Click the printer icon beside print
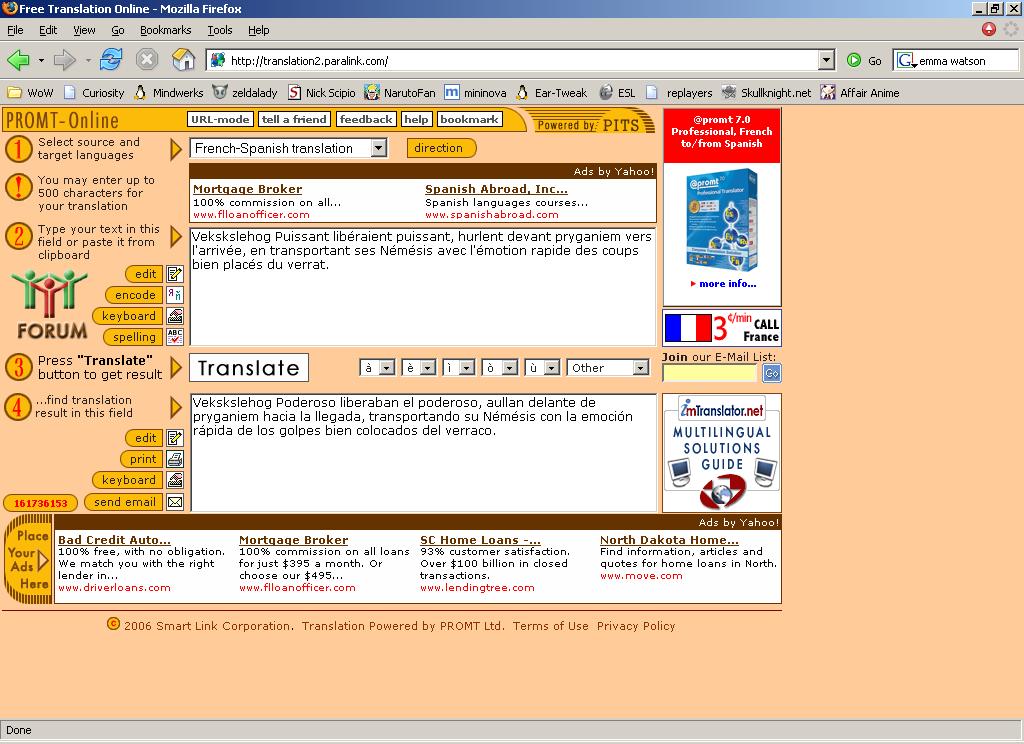Viewport: 1024px width, 744px height. [x=175, y=459]
